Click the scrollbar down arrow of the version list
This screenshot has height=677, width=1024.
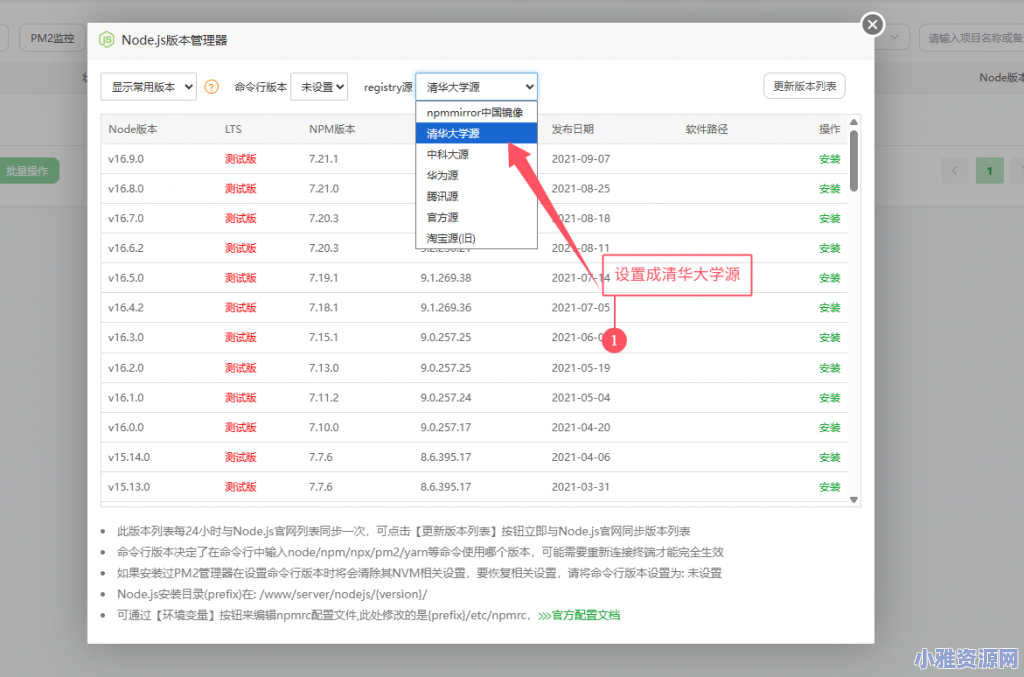coord(853,499)
